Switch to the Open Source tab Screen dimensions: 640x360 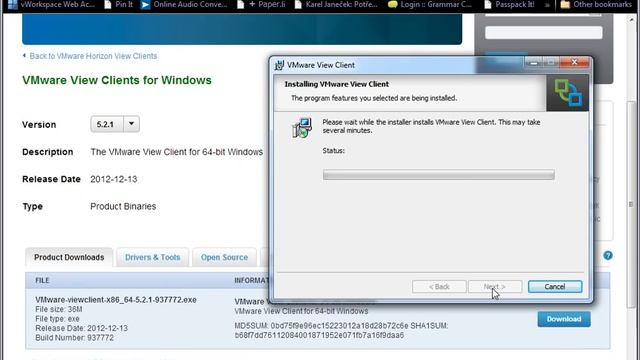(224, 257)
